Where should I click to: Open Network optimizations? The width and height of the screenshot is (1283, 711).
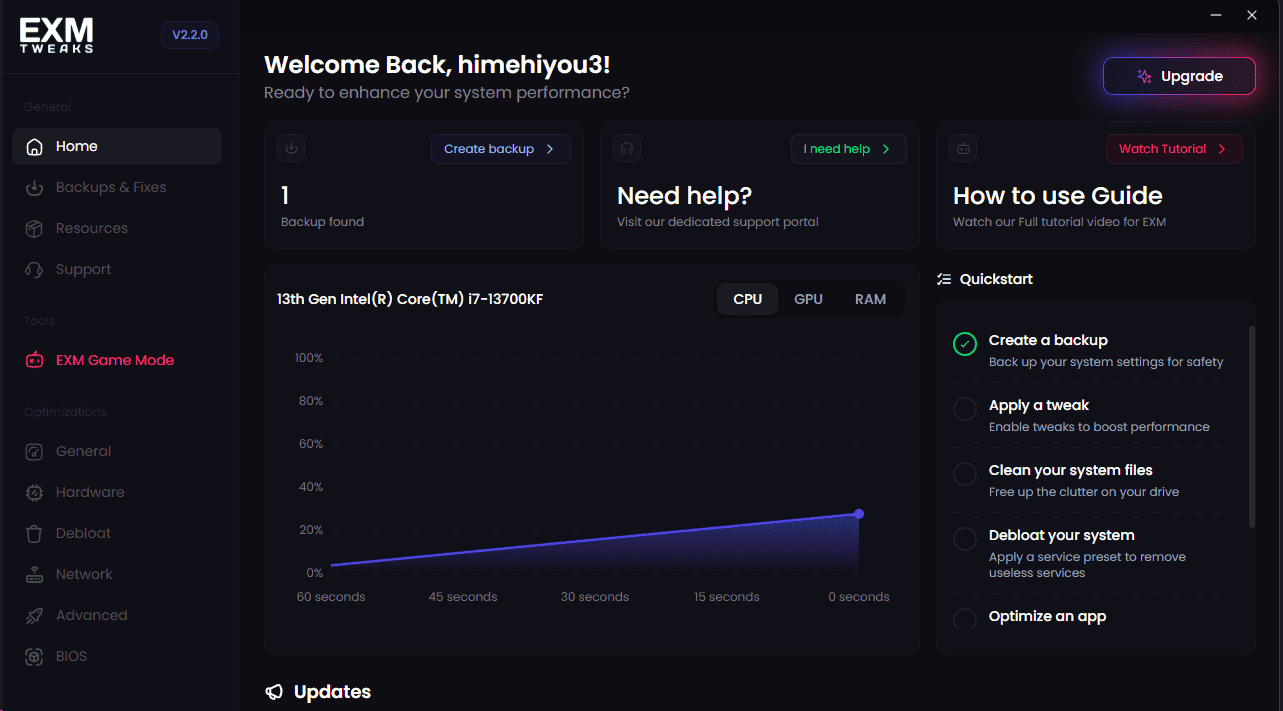[x=117, y=574]
